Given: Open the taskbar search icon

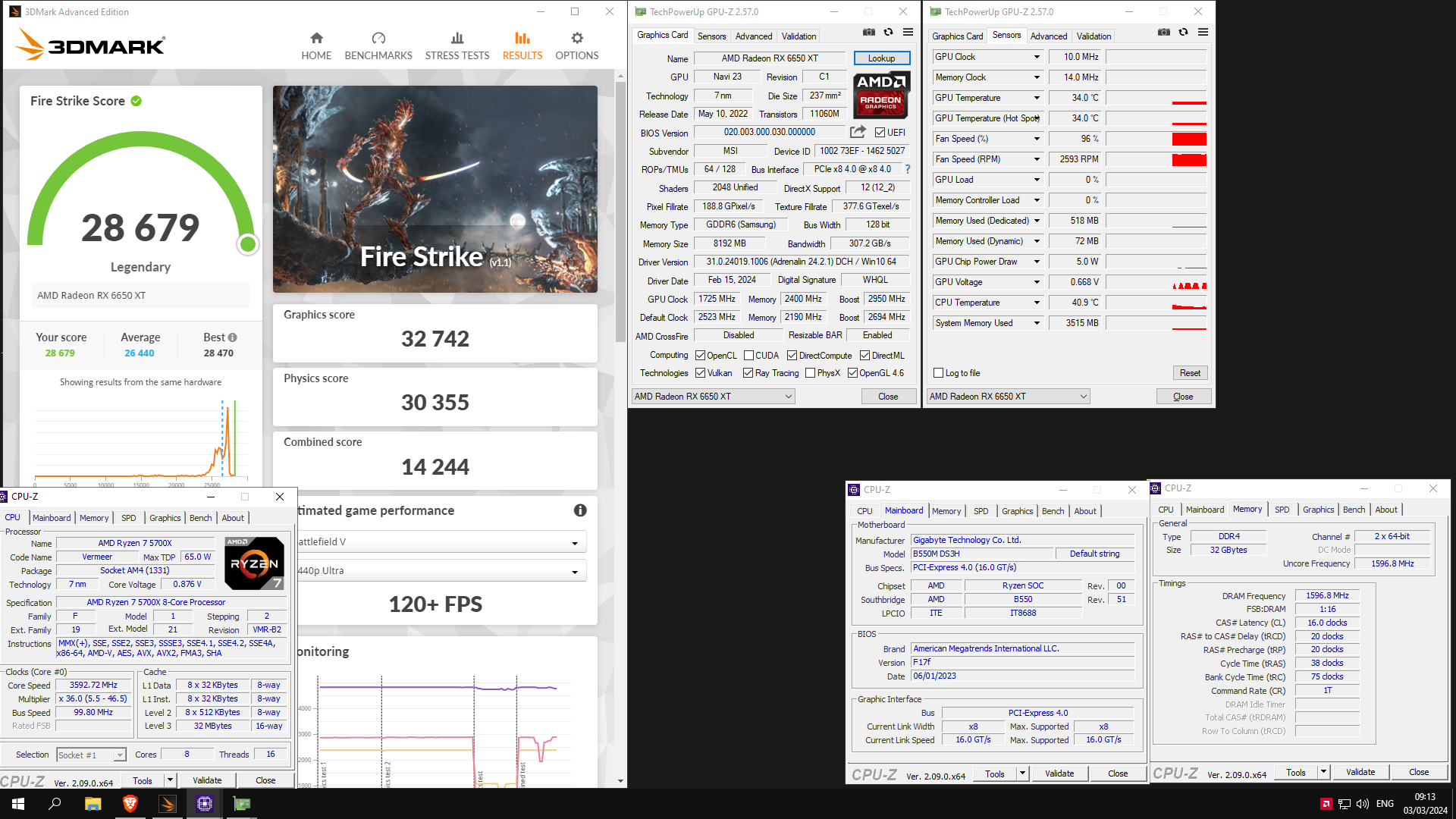Looking at the screenshot, I should (x=55, y=804).
